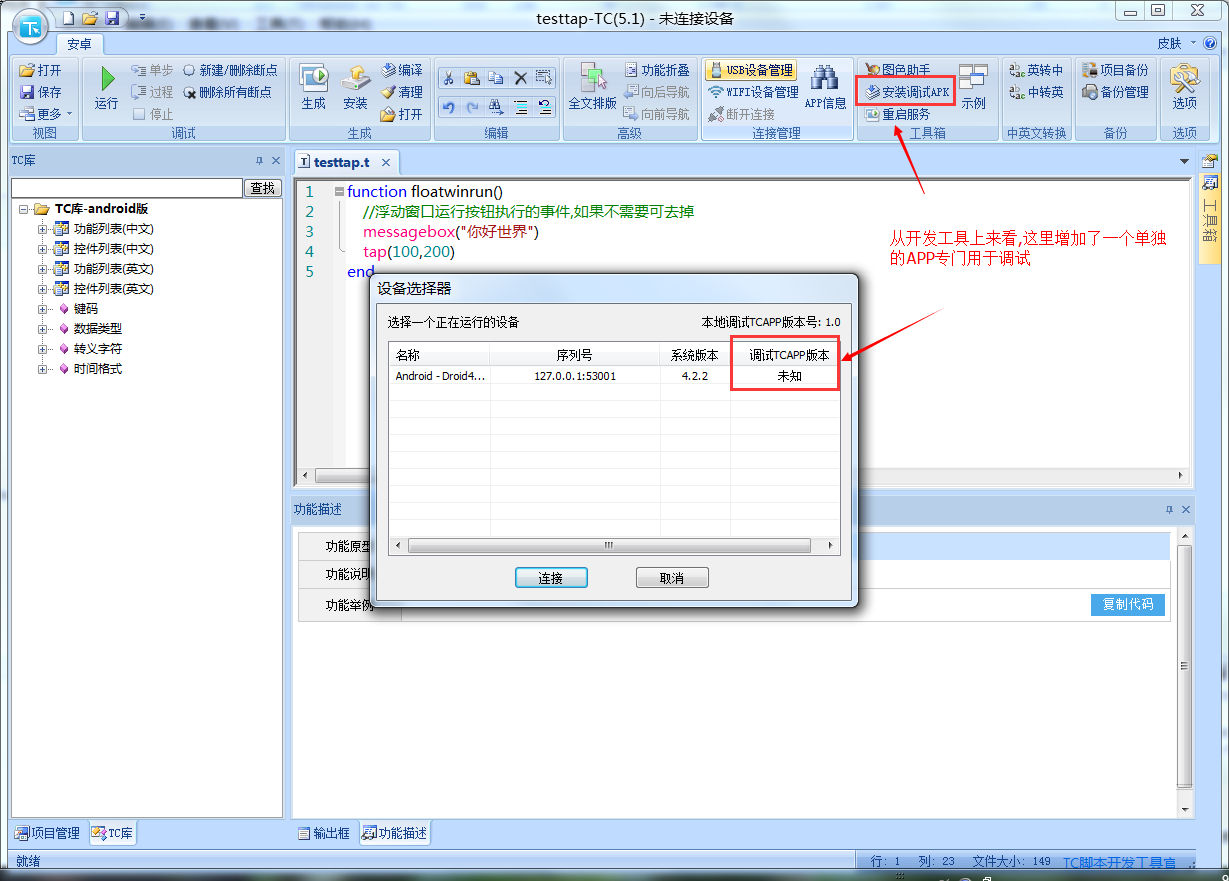Open the 选项 options icon

coord(1184,80)
